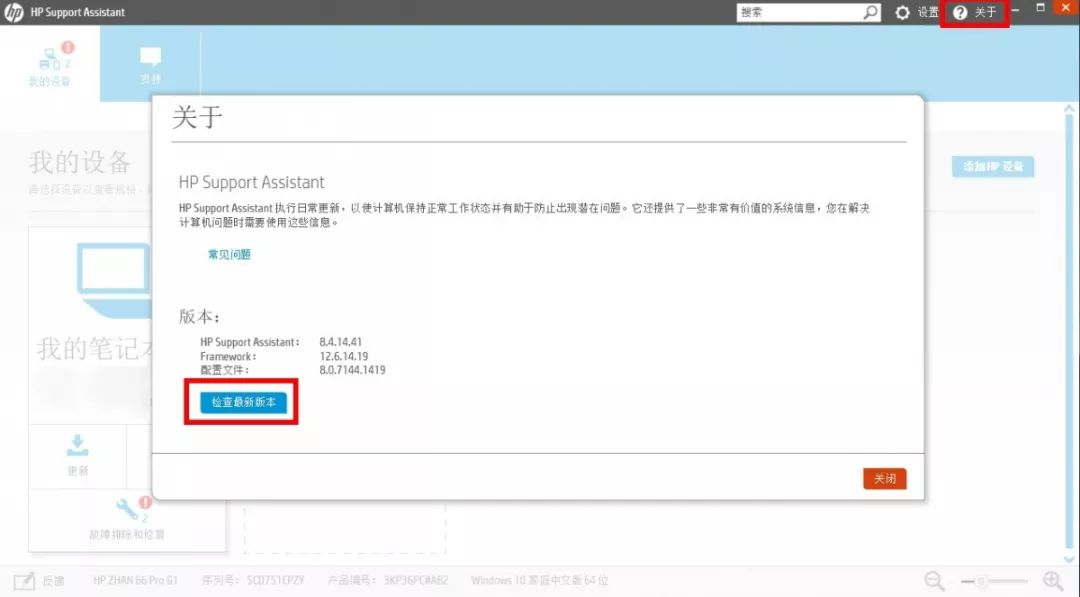The height and width of the screenshot is (597, 1080).
Task: Click the search magnifier icon
Action: pos(871,12)
